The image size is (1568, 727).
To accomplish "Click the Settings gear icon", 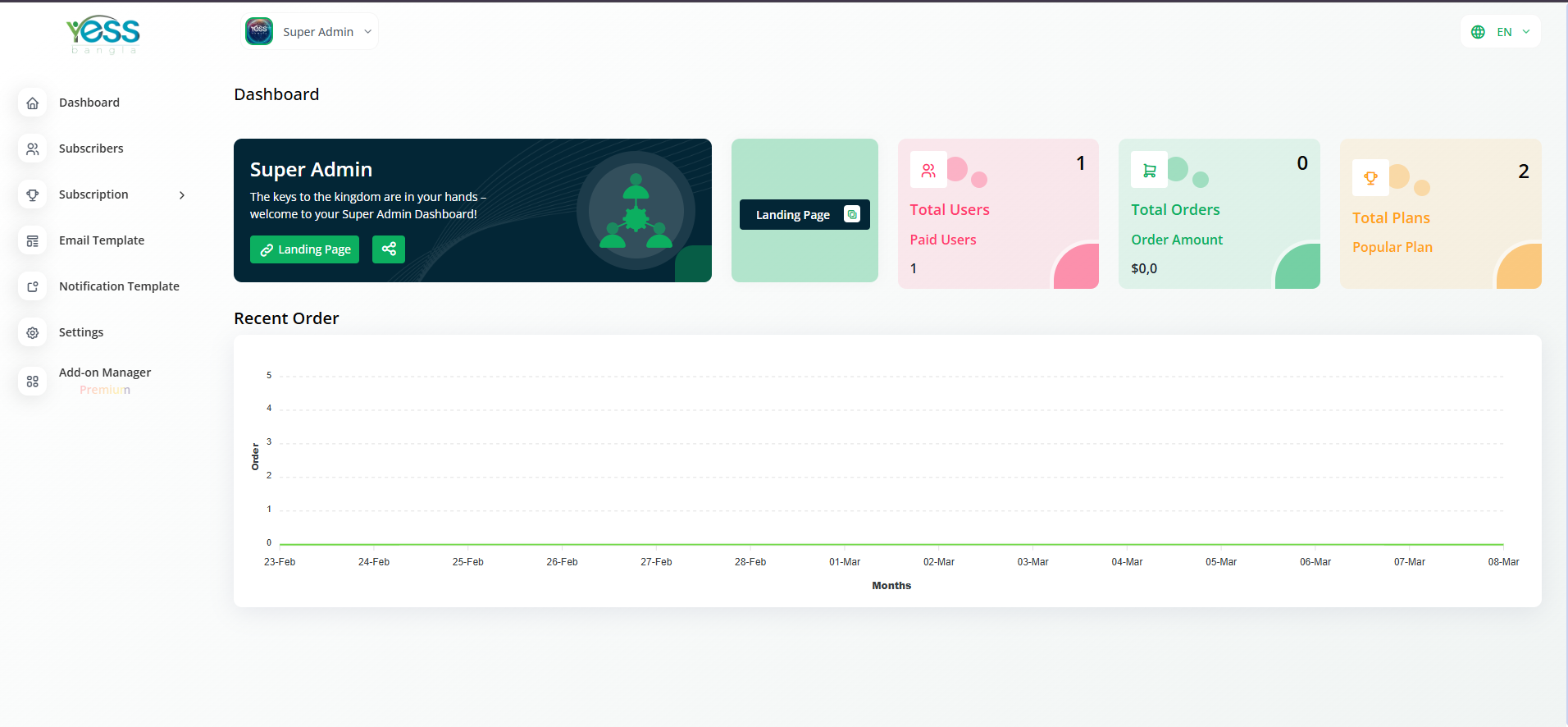I will [x=33, y=333].
